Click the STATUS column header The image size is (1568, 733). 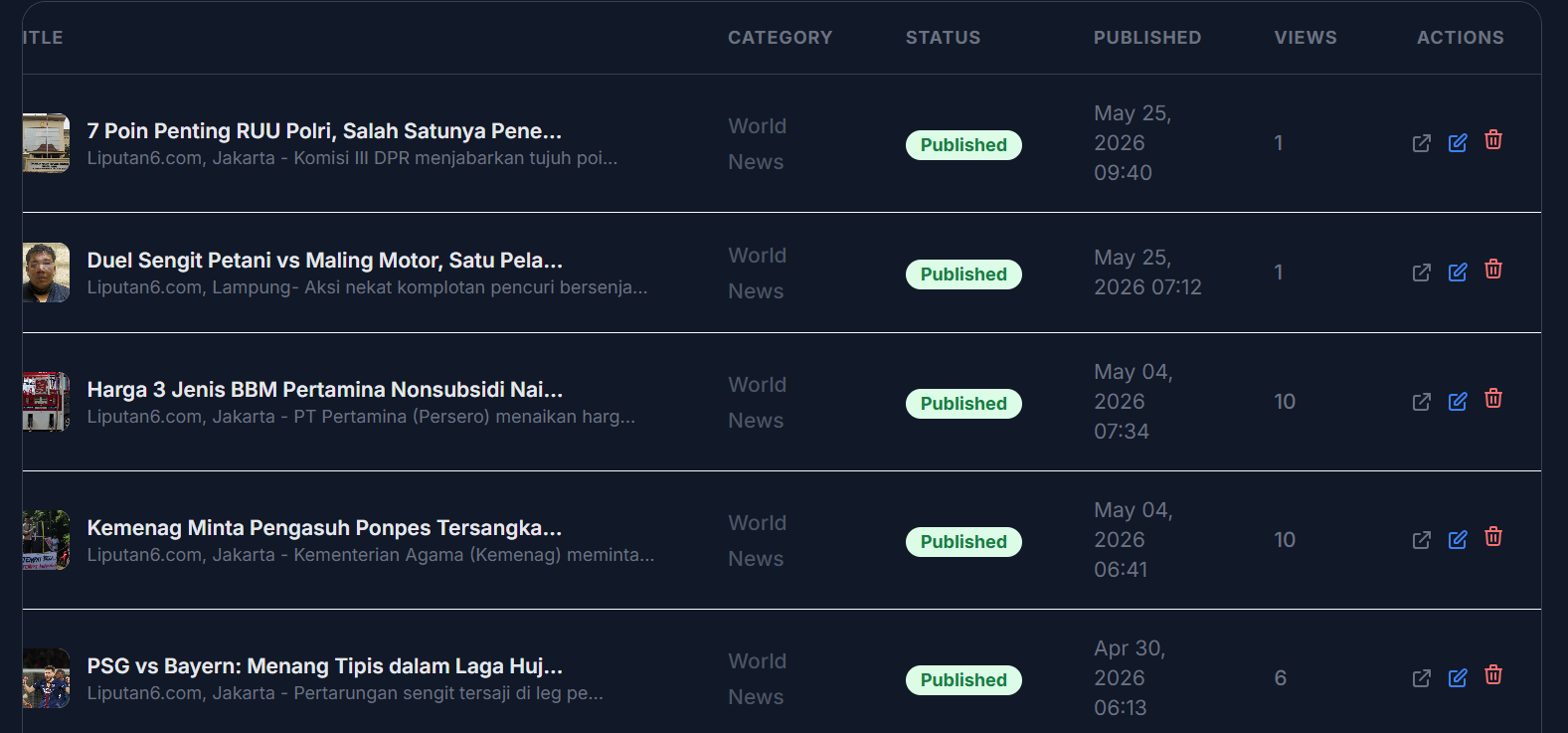(943, 38)
